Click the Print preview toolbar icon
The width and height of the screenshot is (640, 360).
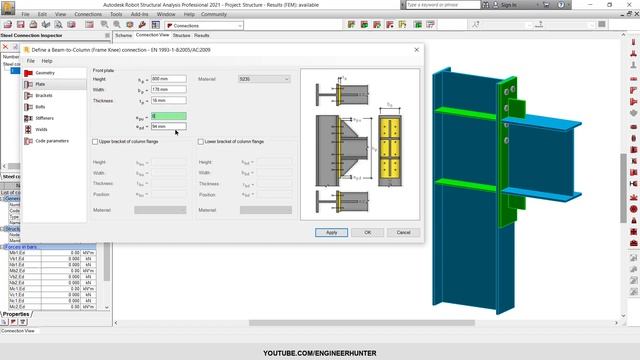click(x=58, y=25)
